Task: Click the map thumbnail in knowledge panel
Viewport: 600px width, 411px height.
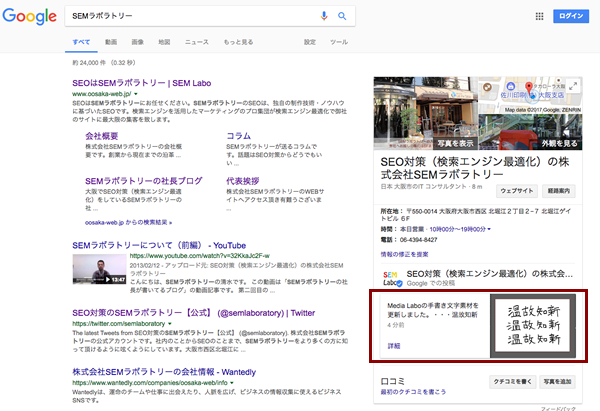Action: (x=531, y=95)
